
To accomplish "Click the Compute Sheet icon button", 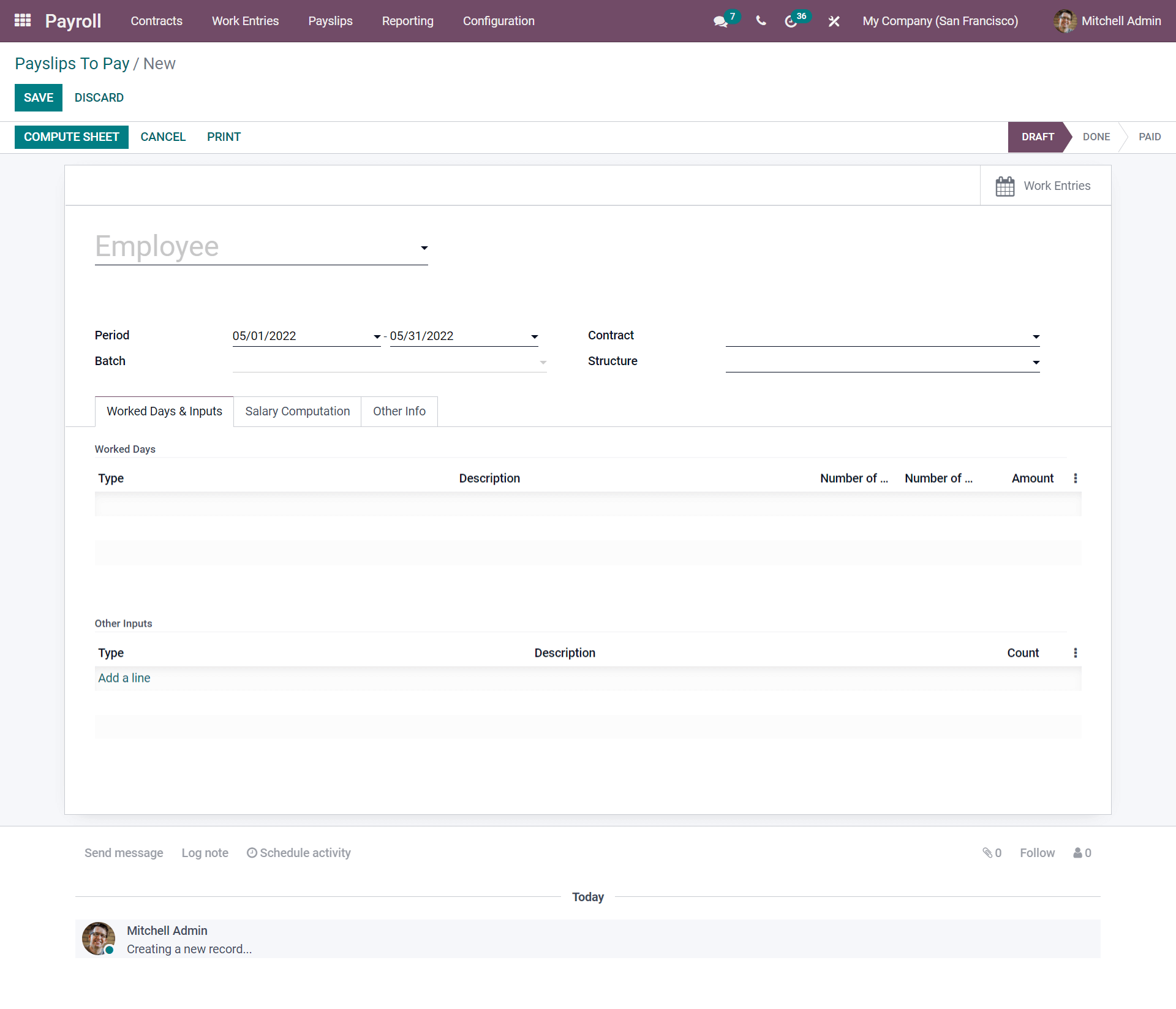I will coord(71,137).
